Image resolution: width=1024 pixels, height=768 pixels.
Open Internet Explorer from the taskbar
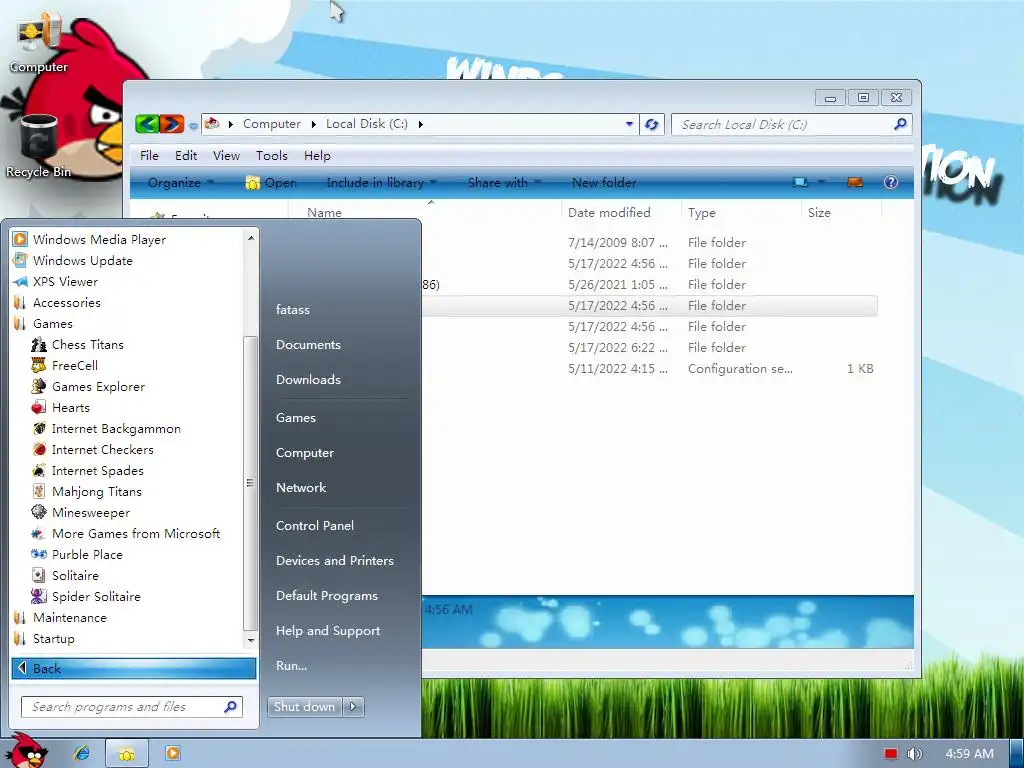click(x=82, y=754)
